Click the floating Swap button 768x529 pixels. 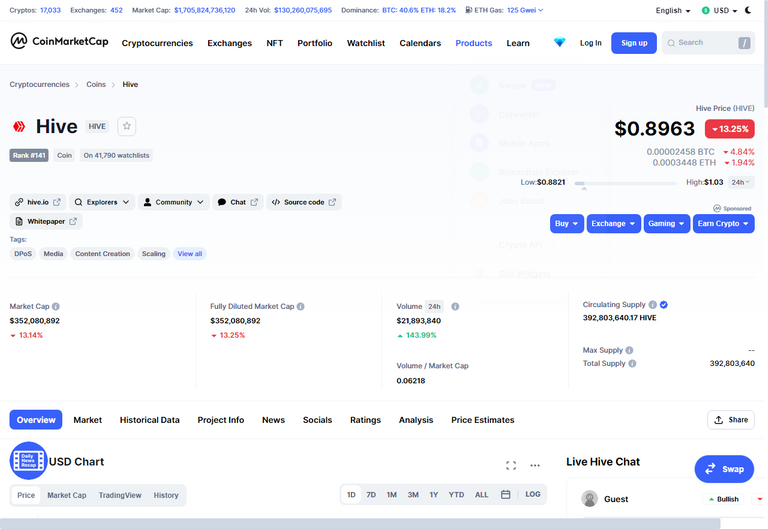tap(724, 469)
